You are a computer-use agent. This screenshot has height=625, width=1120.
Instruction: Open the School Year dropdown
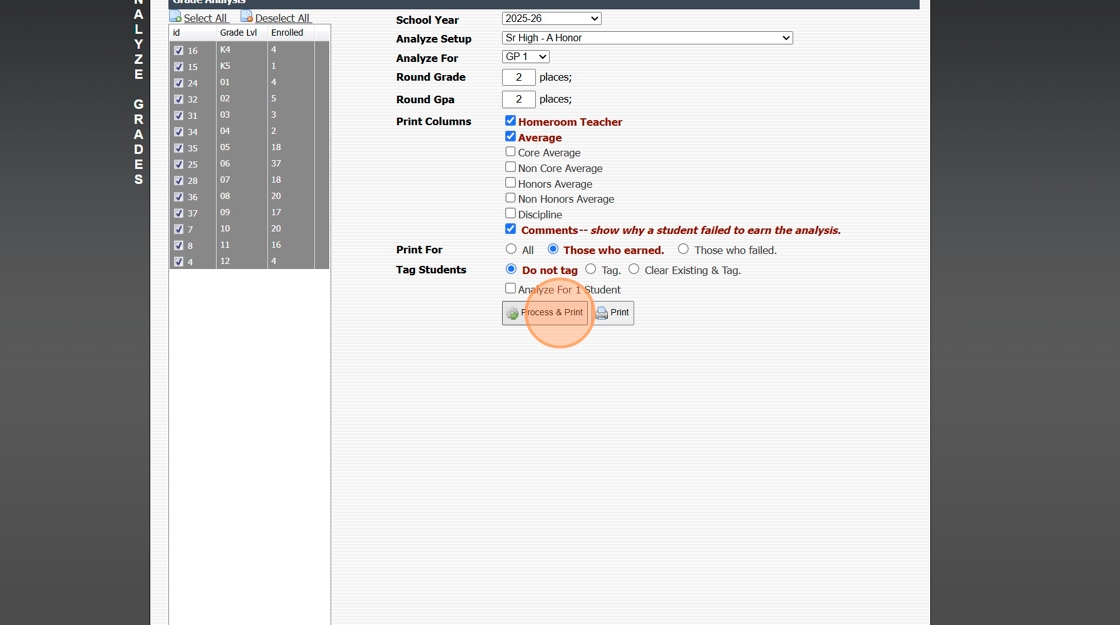(551, 19)
